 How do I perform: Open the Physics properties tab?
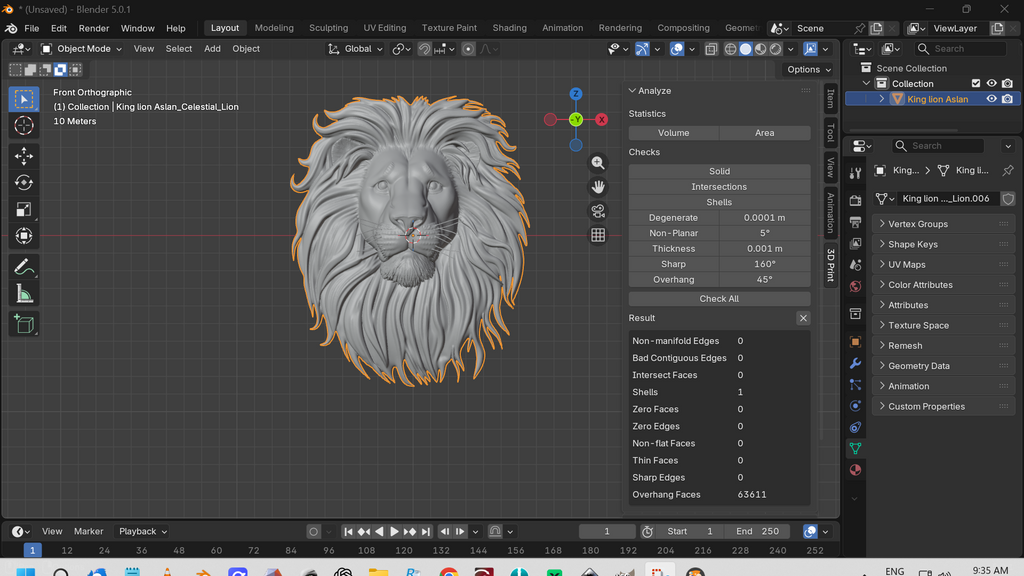coord(856,406)
